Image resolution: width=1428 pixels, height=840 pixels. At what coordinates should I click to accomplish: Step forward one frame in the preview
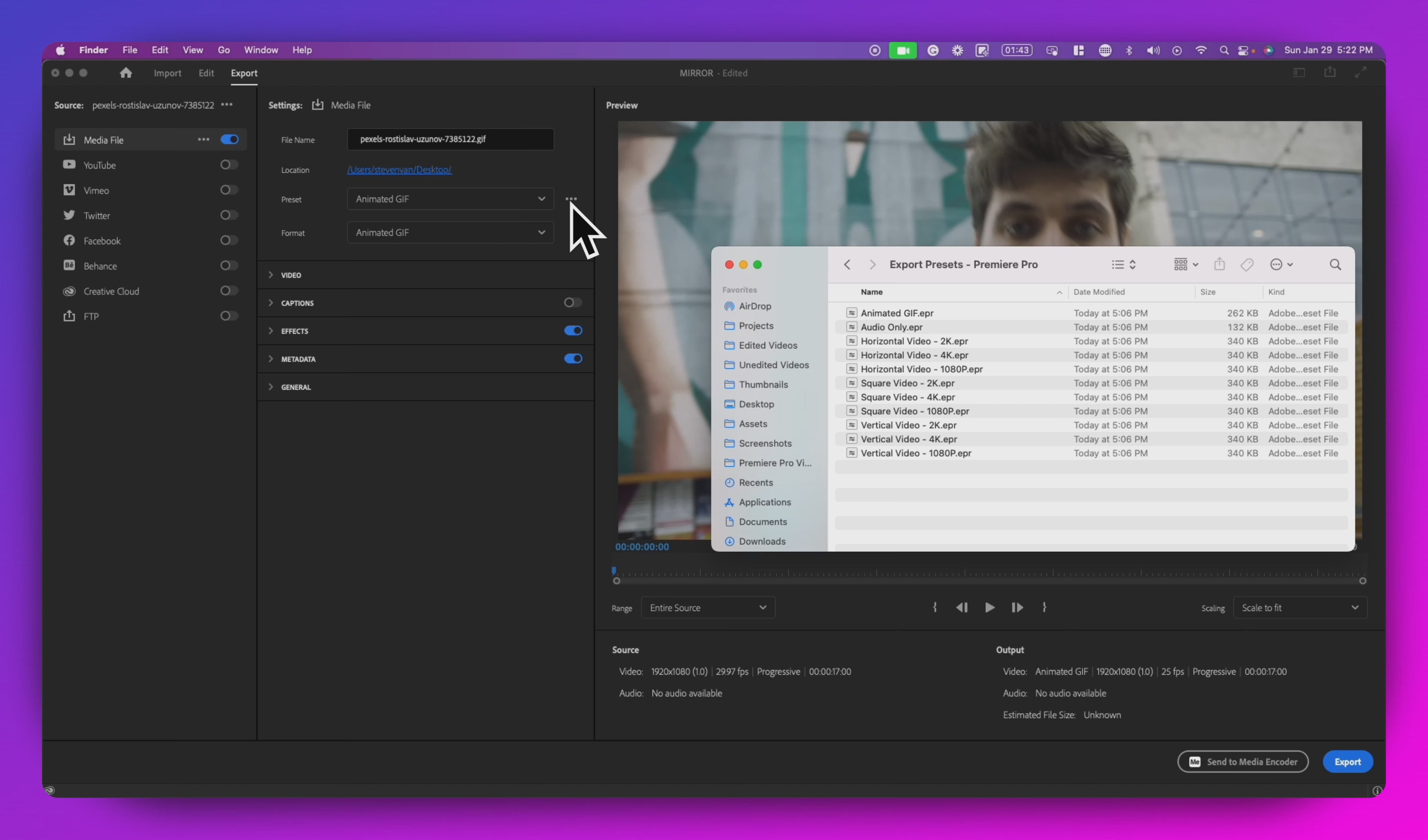[1017, 607]
